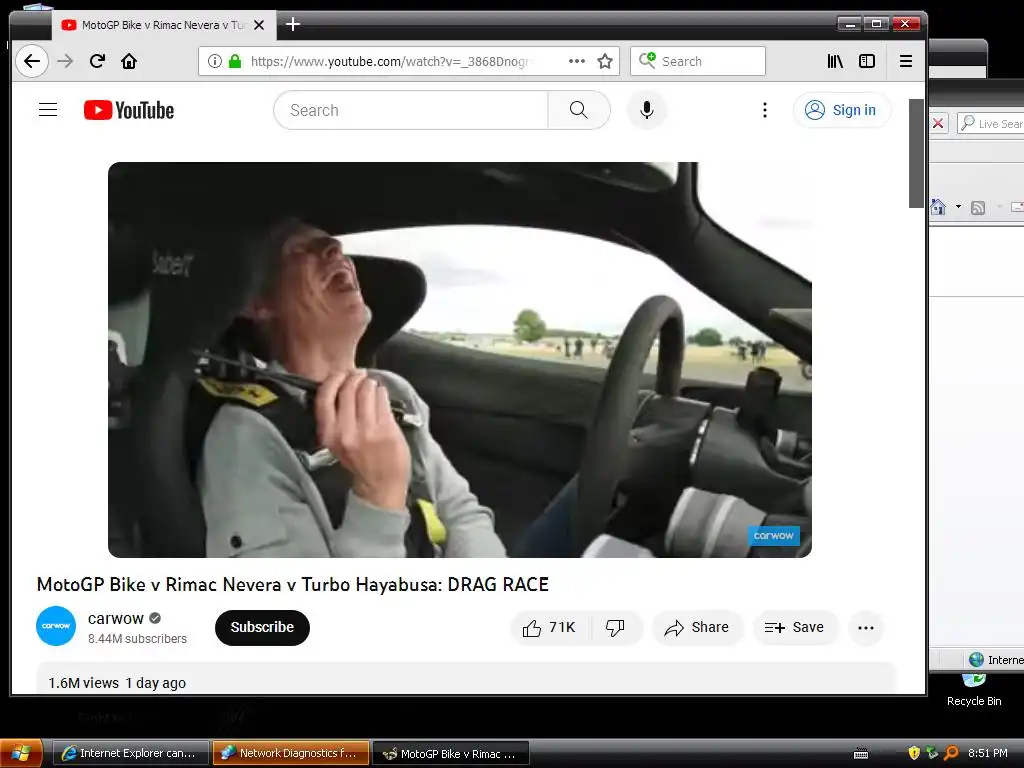1024x768 pixels.
Task: Go back using the Firefox back arrow
Action: click(x=31, y=61)
